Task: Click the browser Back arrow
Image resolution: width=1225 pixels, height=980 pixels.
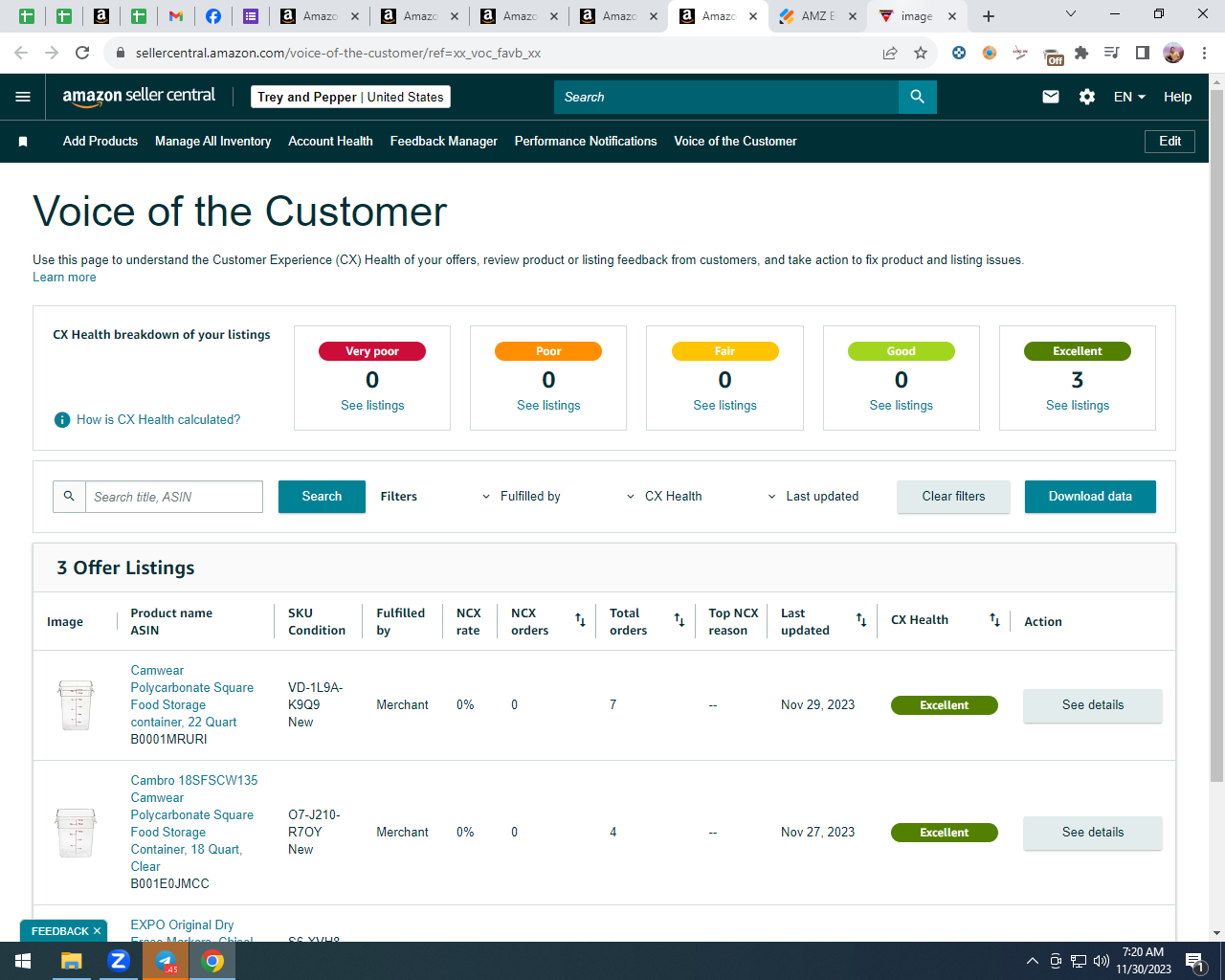Action: pyautogui.click(x=21, y=53)
